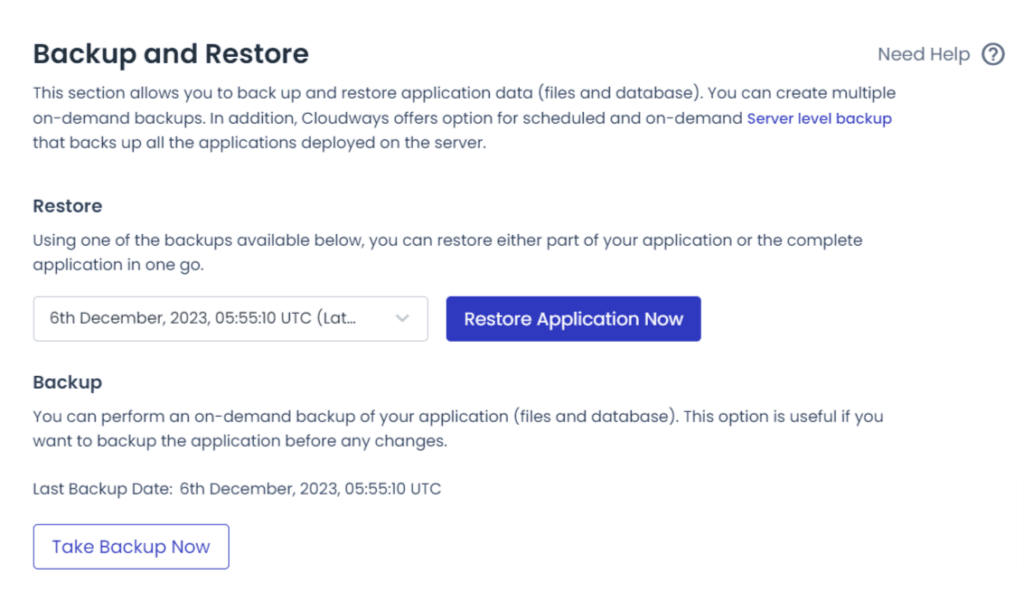
Task: Click the Backup section heading
Action: coord(66,382)
